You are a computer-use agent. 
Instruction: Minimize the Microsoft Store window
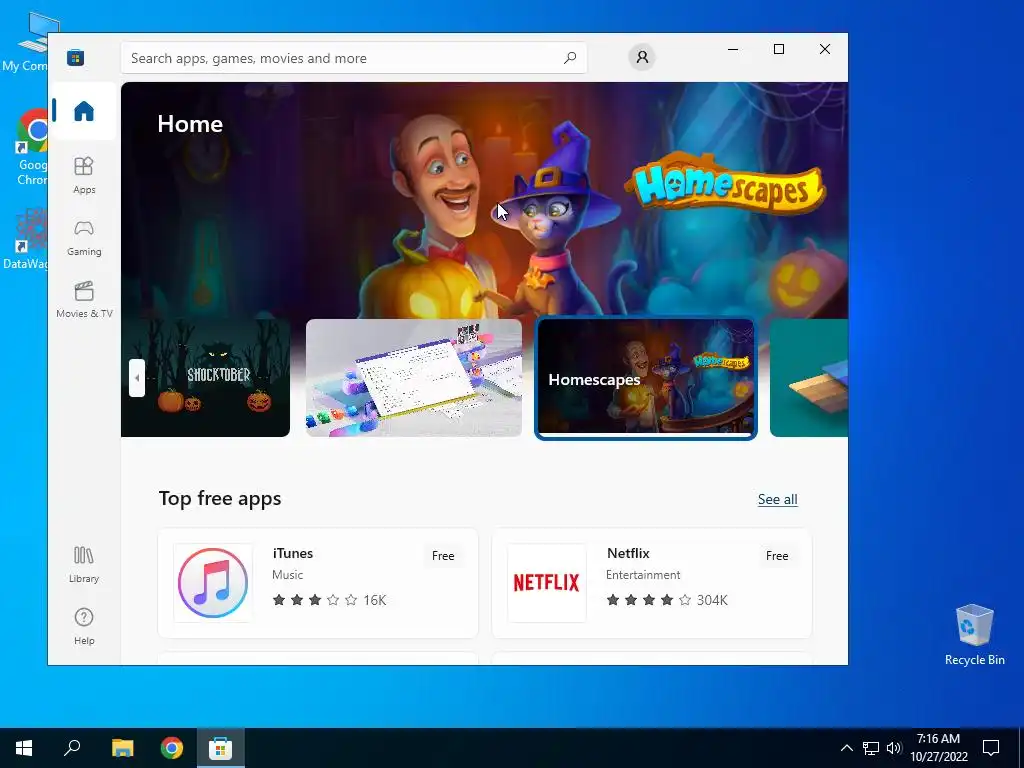click(733, 49)
